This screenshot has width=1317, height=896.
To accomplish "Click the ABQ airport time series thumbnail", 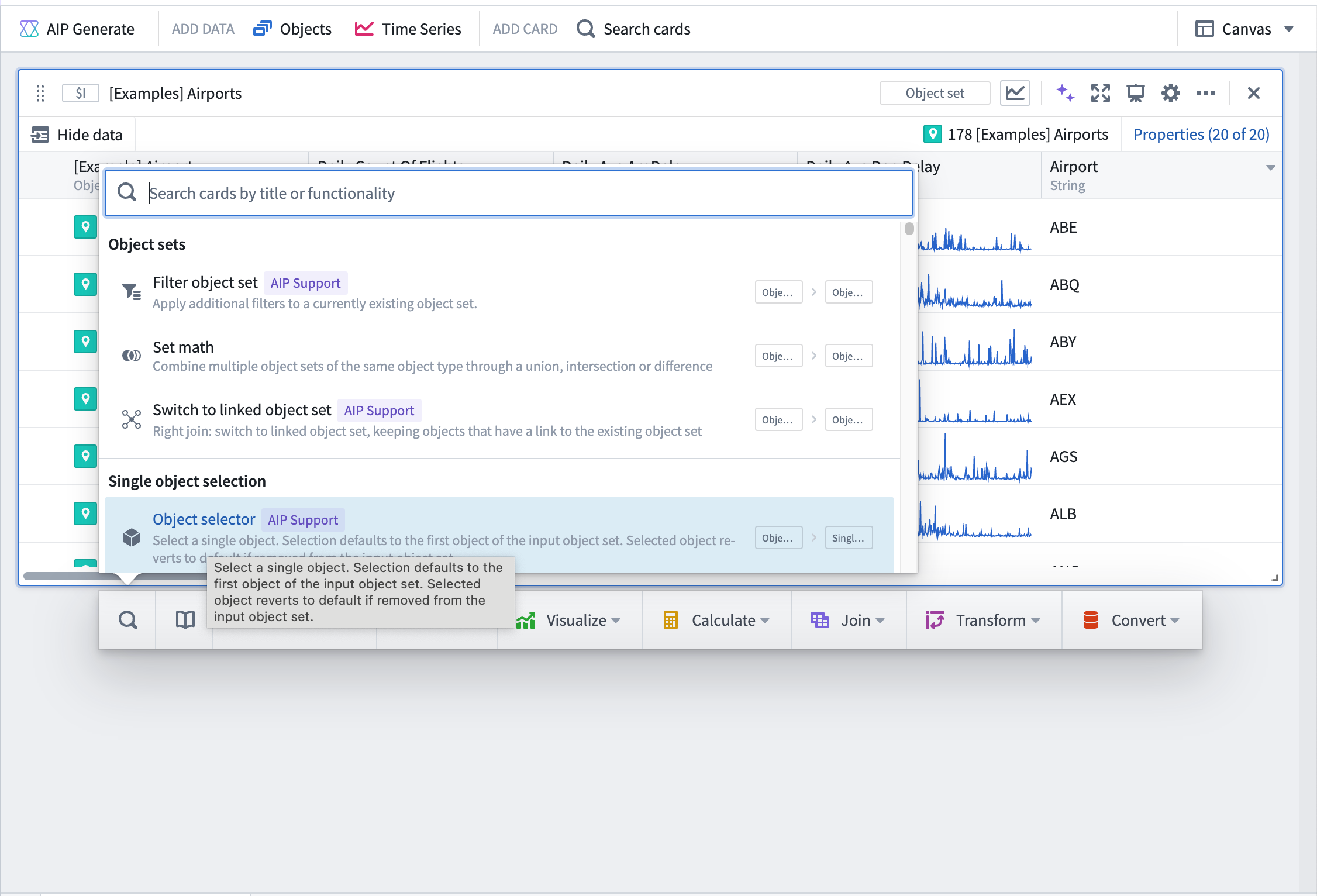I will click(976, 284).
